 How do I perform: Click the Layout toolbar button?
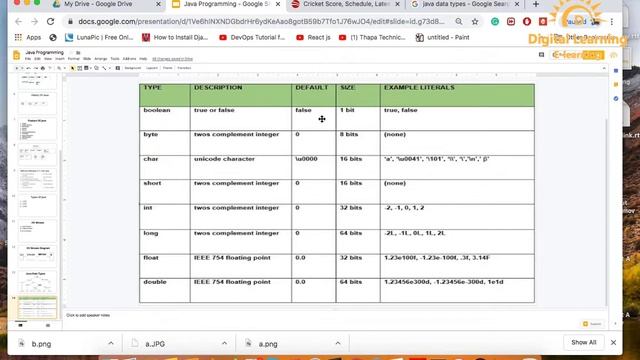tap(152, 68)
